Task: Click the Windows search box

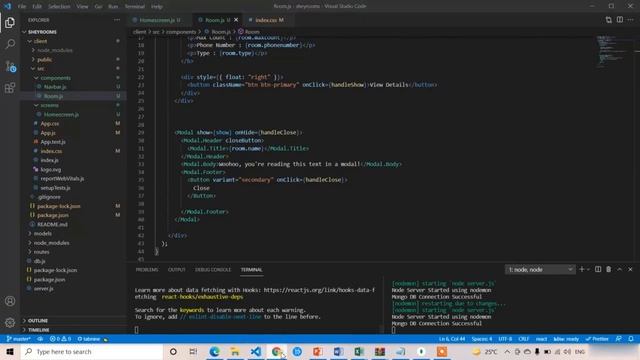Action: (92, 351)
